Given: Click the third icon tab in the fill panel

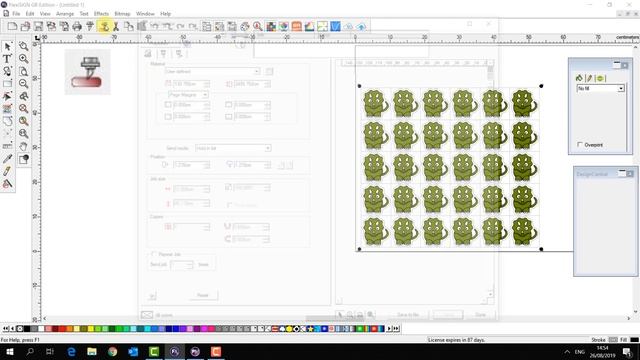Looking at the screenshot, I should coord(600,78).
